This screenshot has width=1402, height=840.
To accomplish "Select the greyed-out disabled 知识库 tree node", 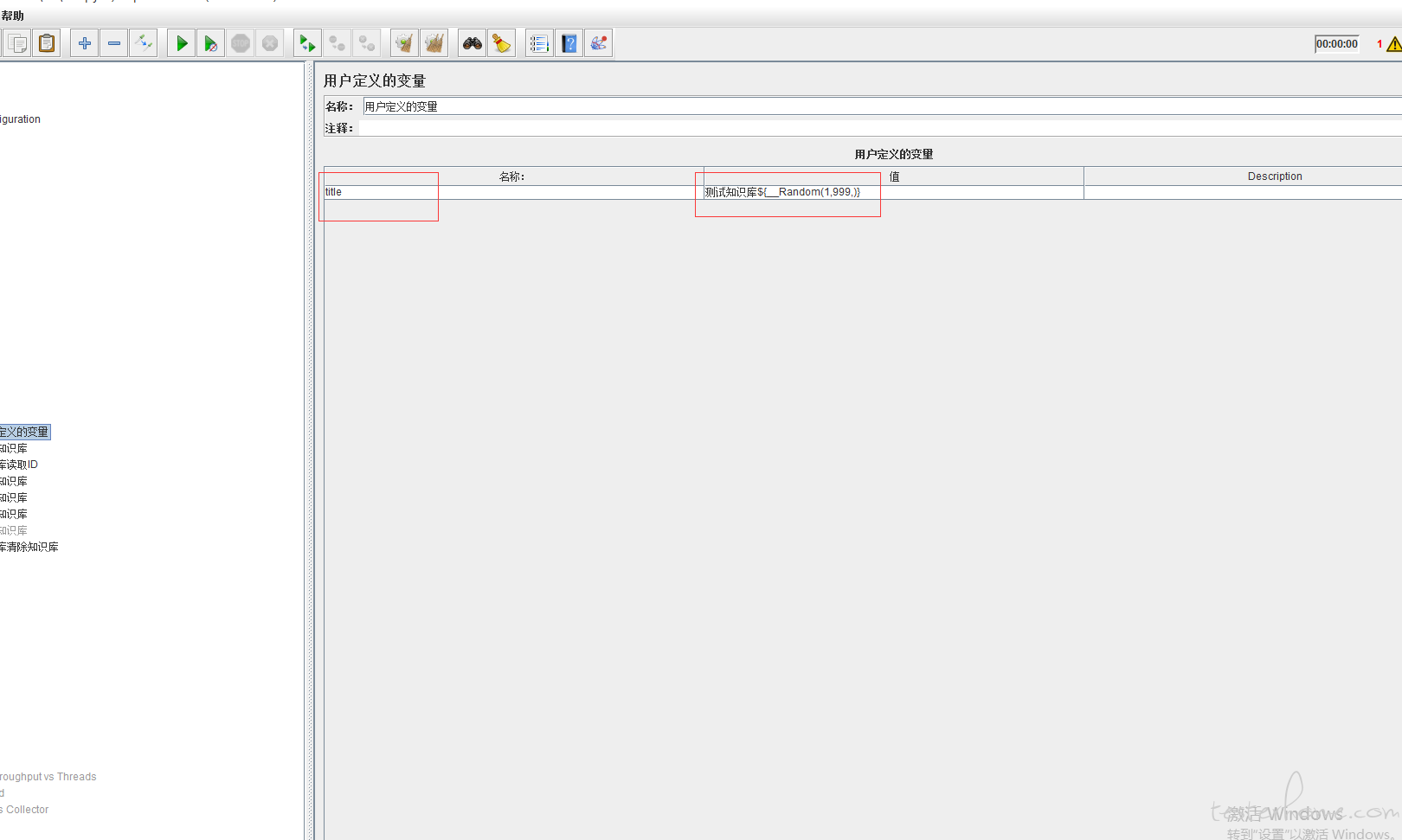I will pyautogui.click(x=14, y=530).
